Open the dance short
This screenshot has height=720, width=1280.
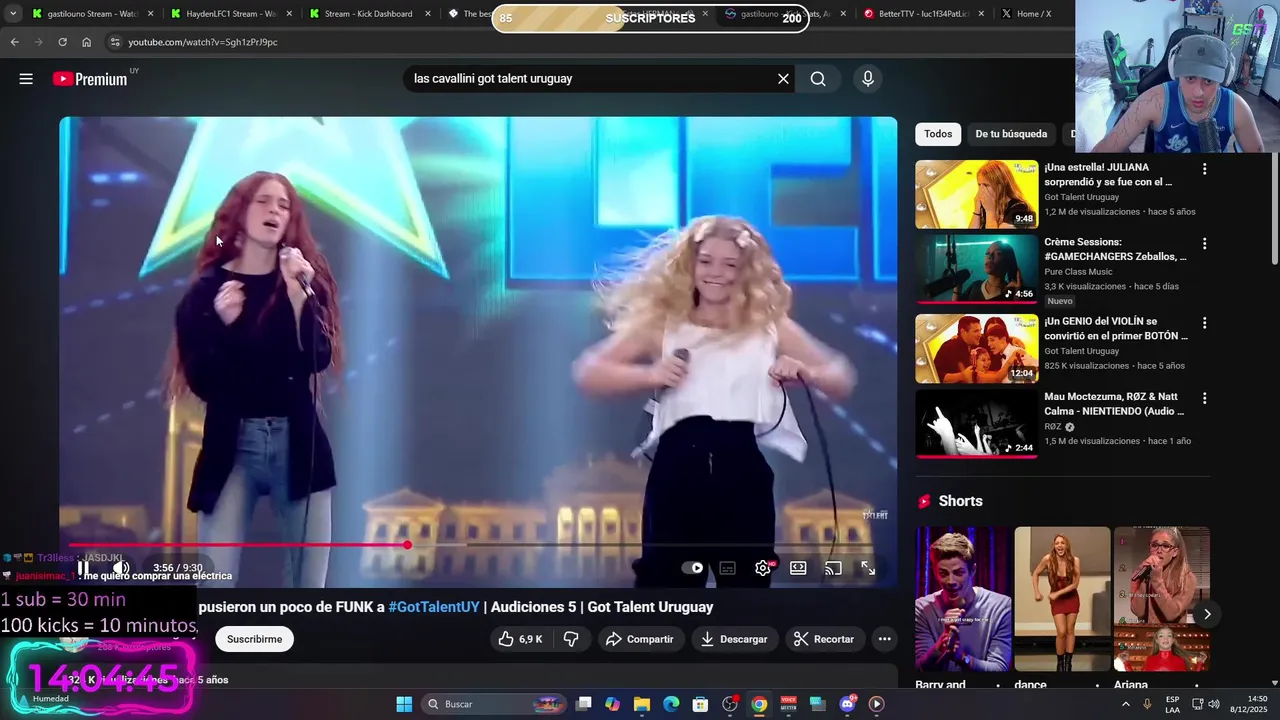tap(1062, 600)
